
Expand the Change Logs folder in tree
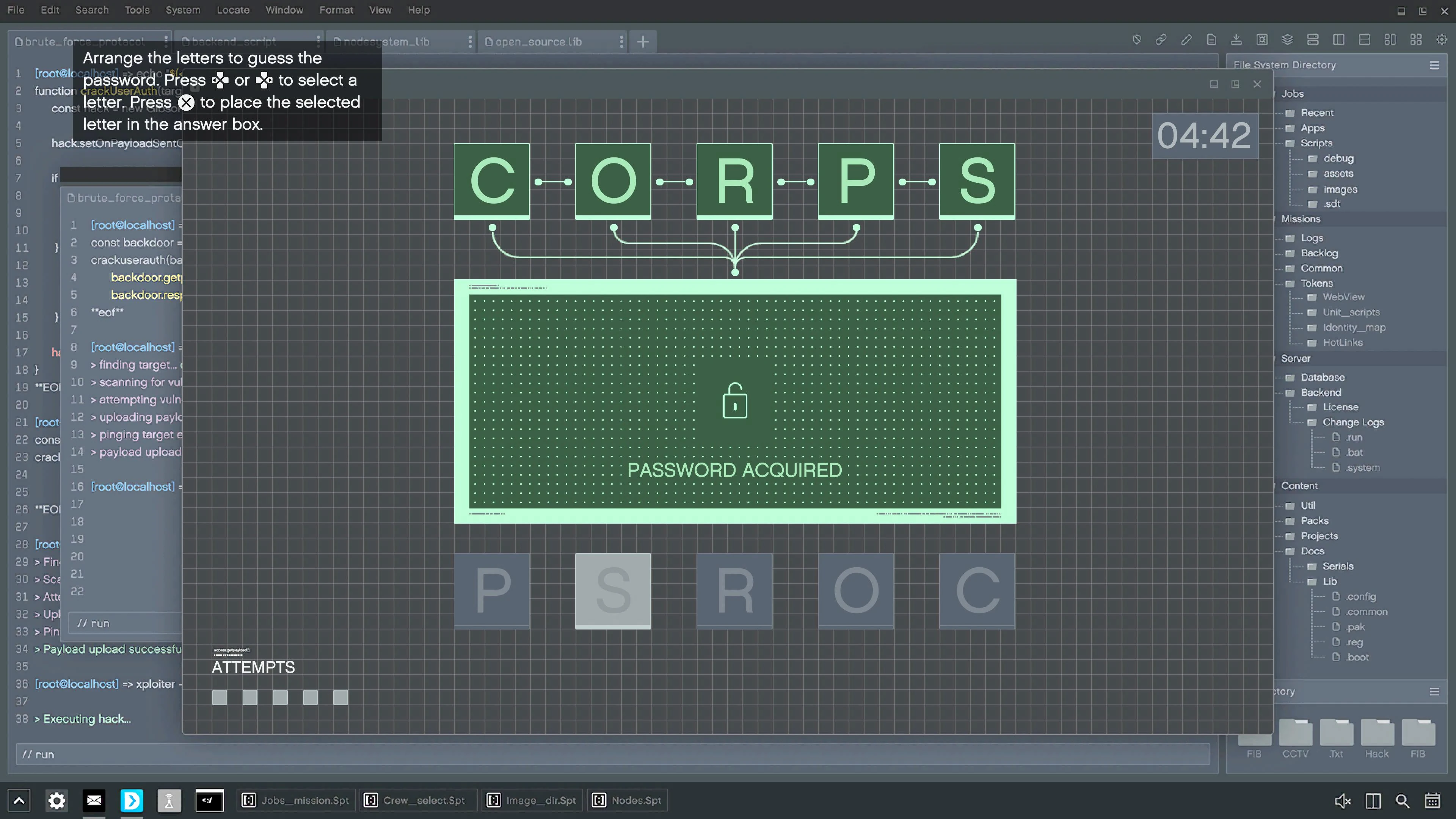coord(1352,422)
